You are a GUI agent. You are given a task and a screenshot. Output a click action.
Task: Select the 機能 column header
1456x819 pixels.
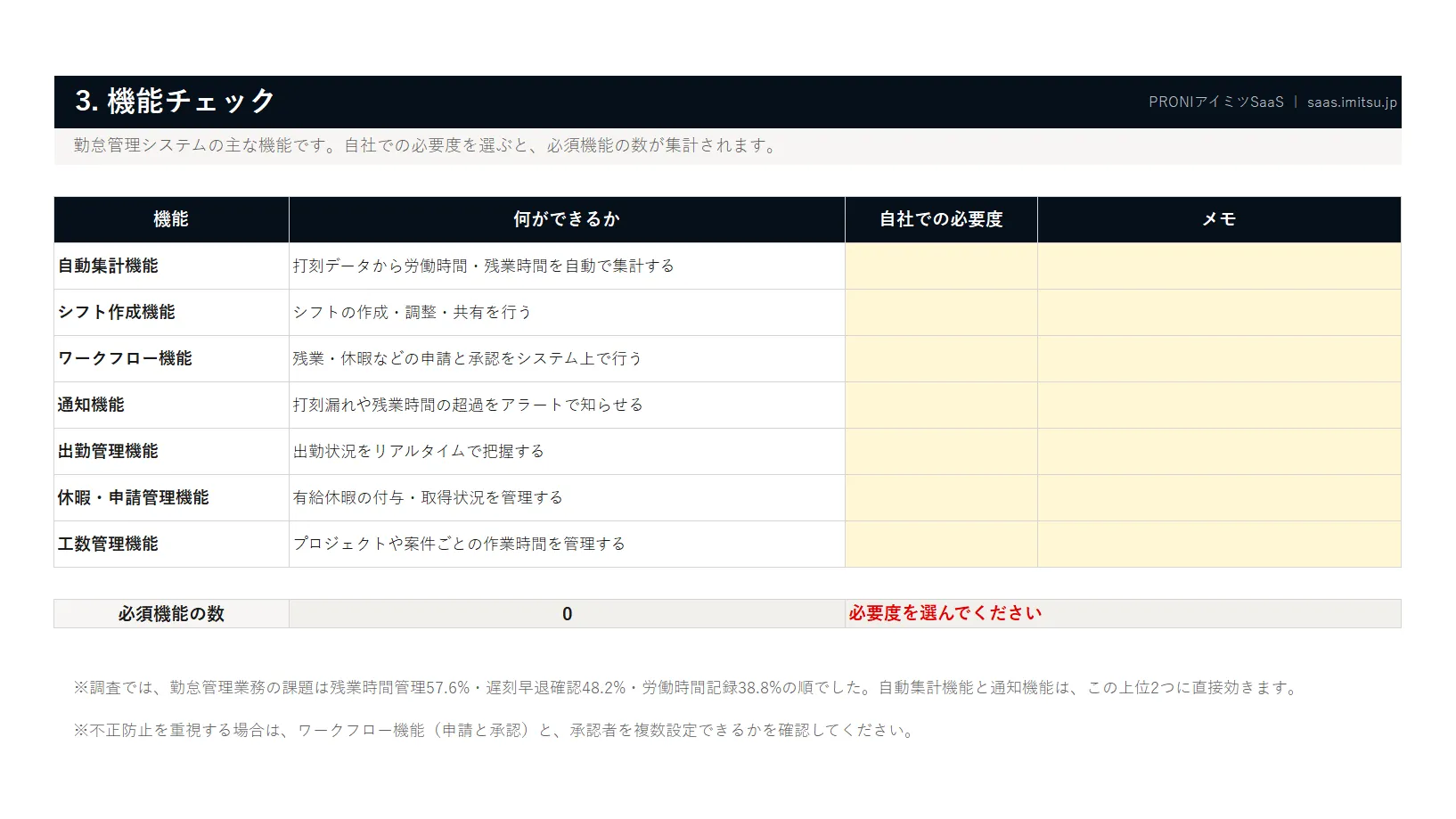(171, 219)
